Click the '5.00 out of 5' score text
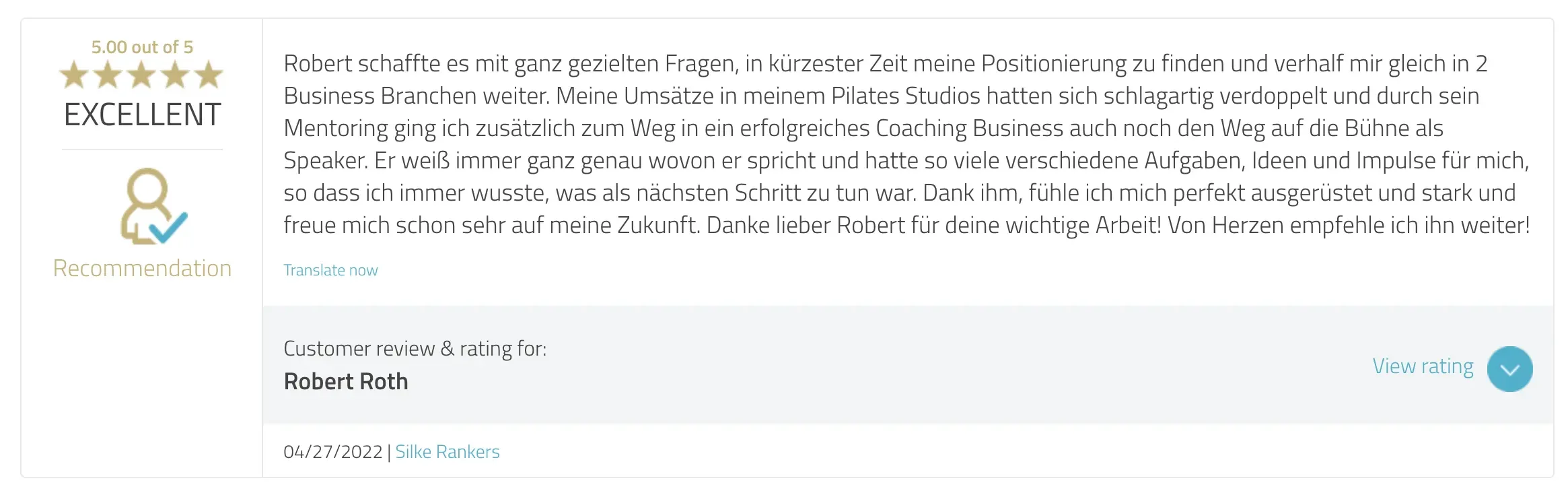 (142, 47)
